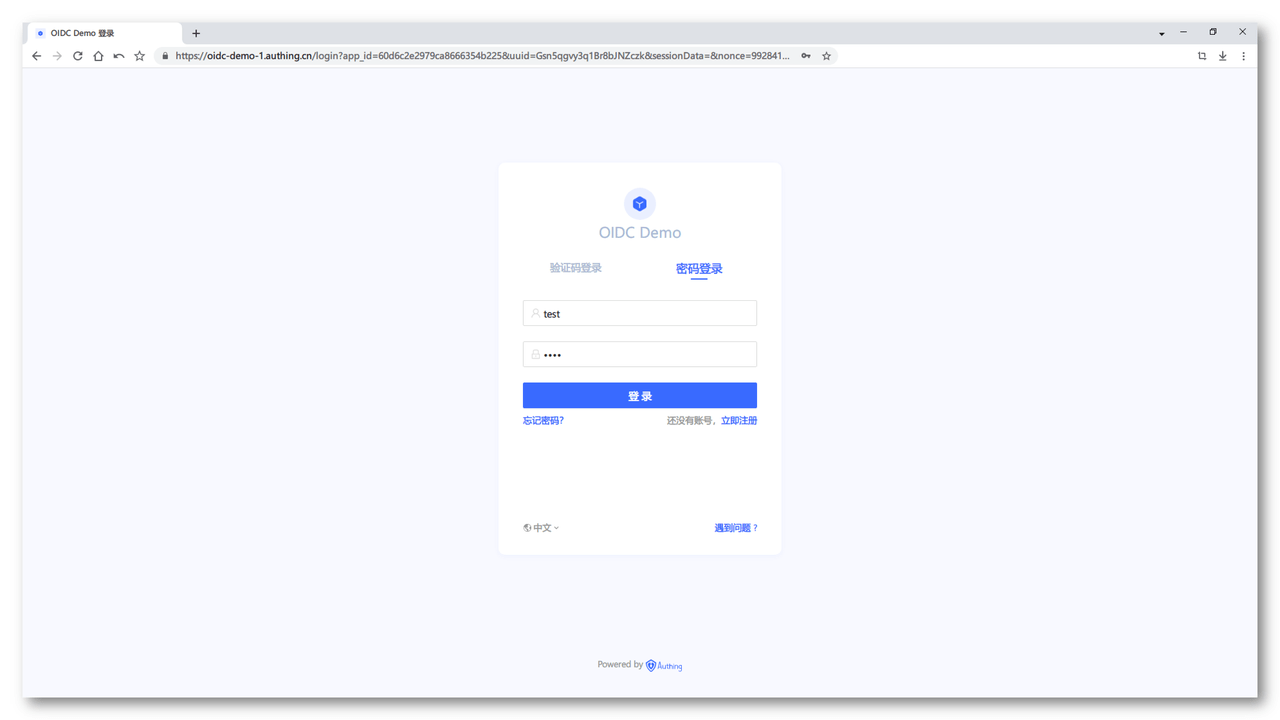Image resolution: width=1280 pixels, height=720 pixels.
Task: Open the 遇到问题? help link
Action: point(736,528)
